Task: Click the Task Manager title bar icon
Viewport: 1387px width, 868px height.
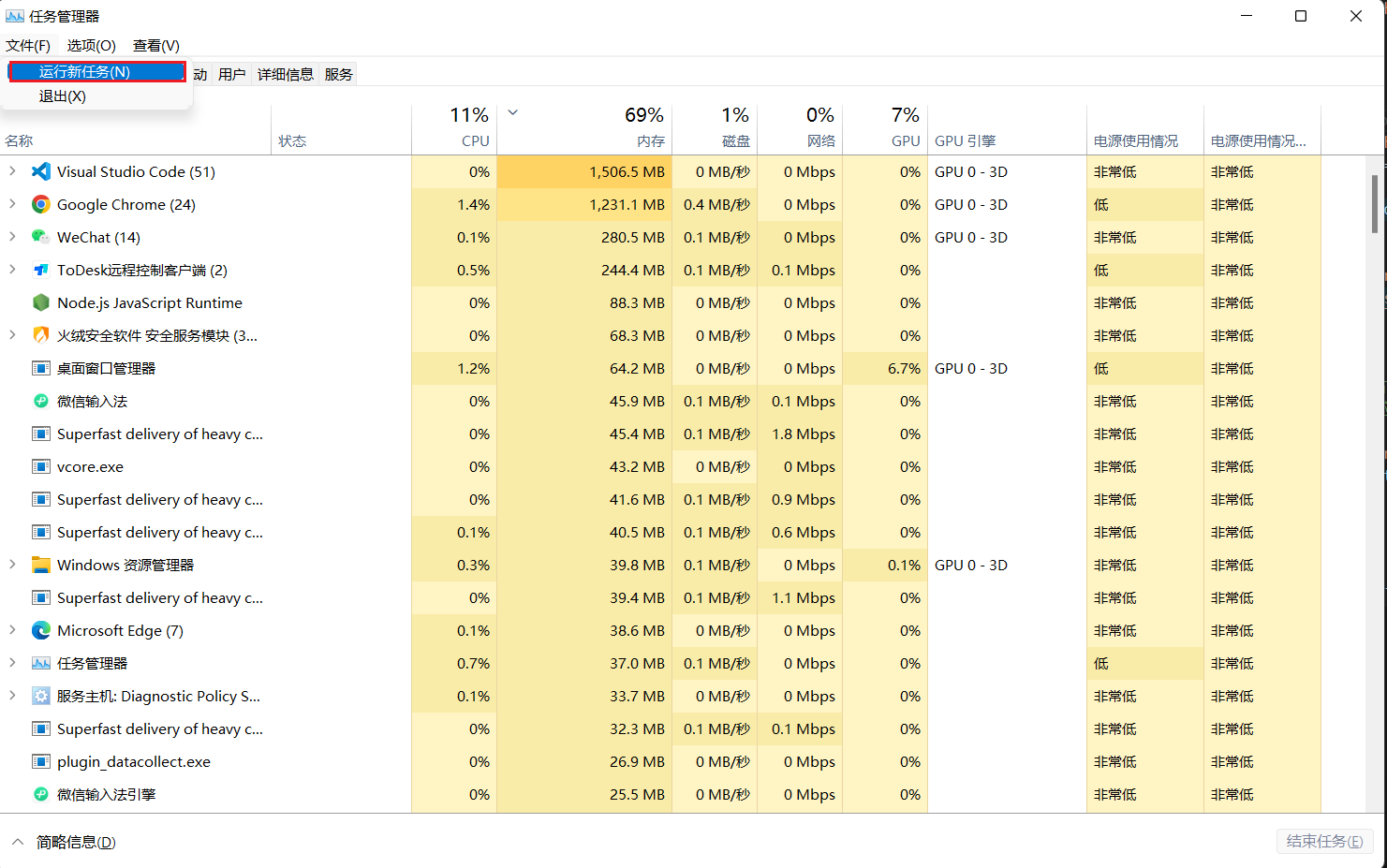Action: point(15,16)
